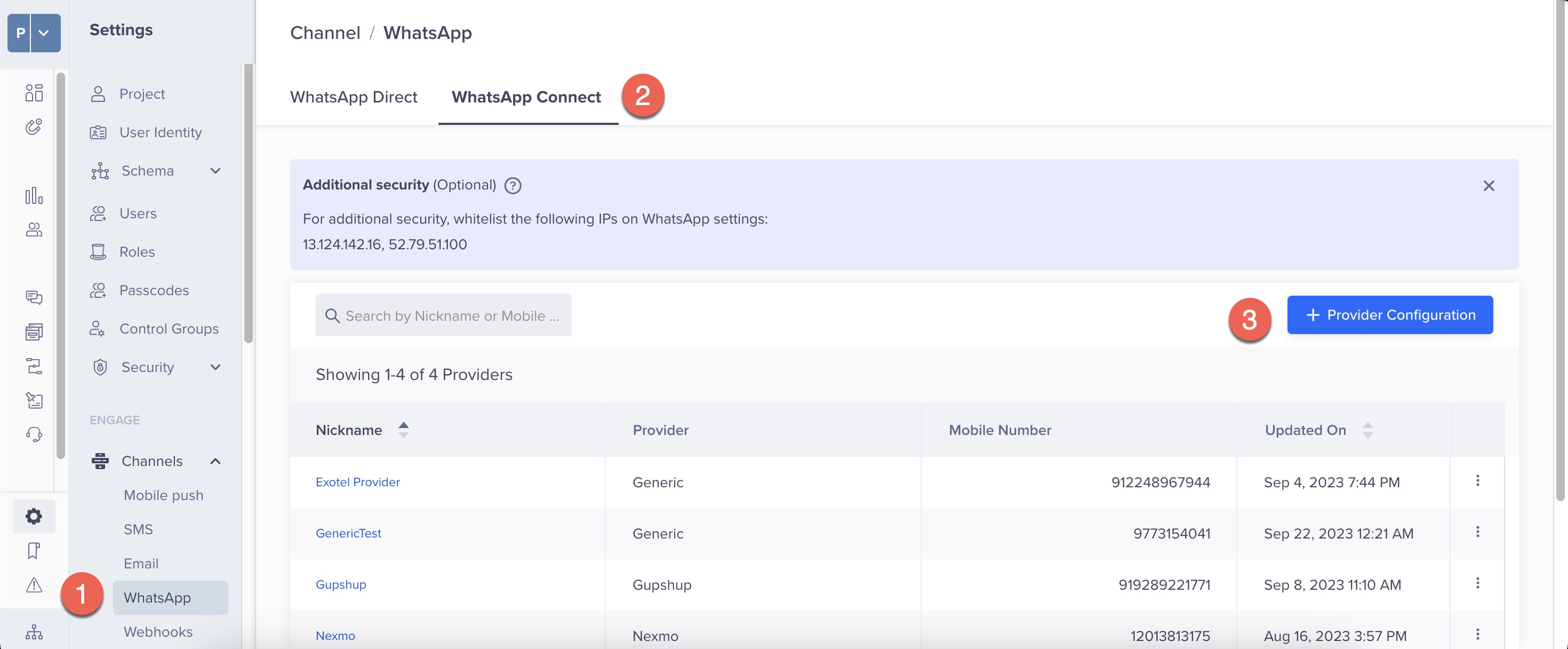
Task: Expand the Security settings section
Action: tap(215, 367)
